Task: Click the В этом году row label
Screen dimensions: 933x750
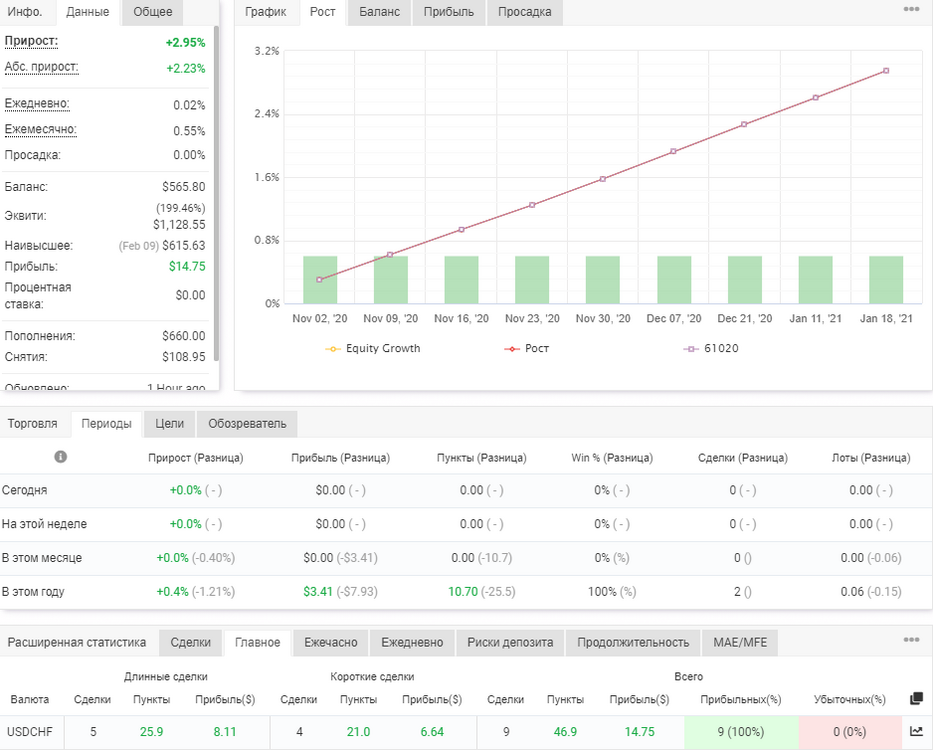Action: tap(33, 592)
